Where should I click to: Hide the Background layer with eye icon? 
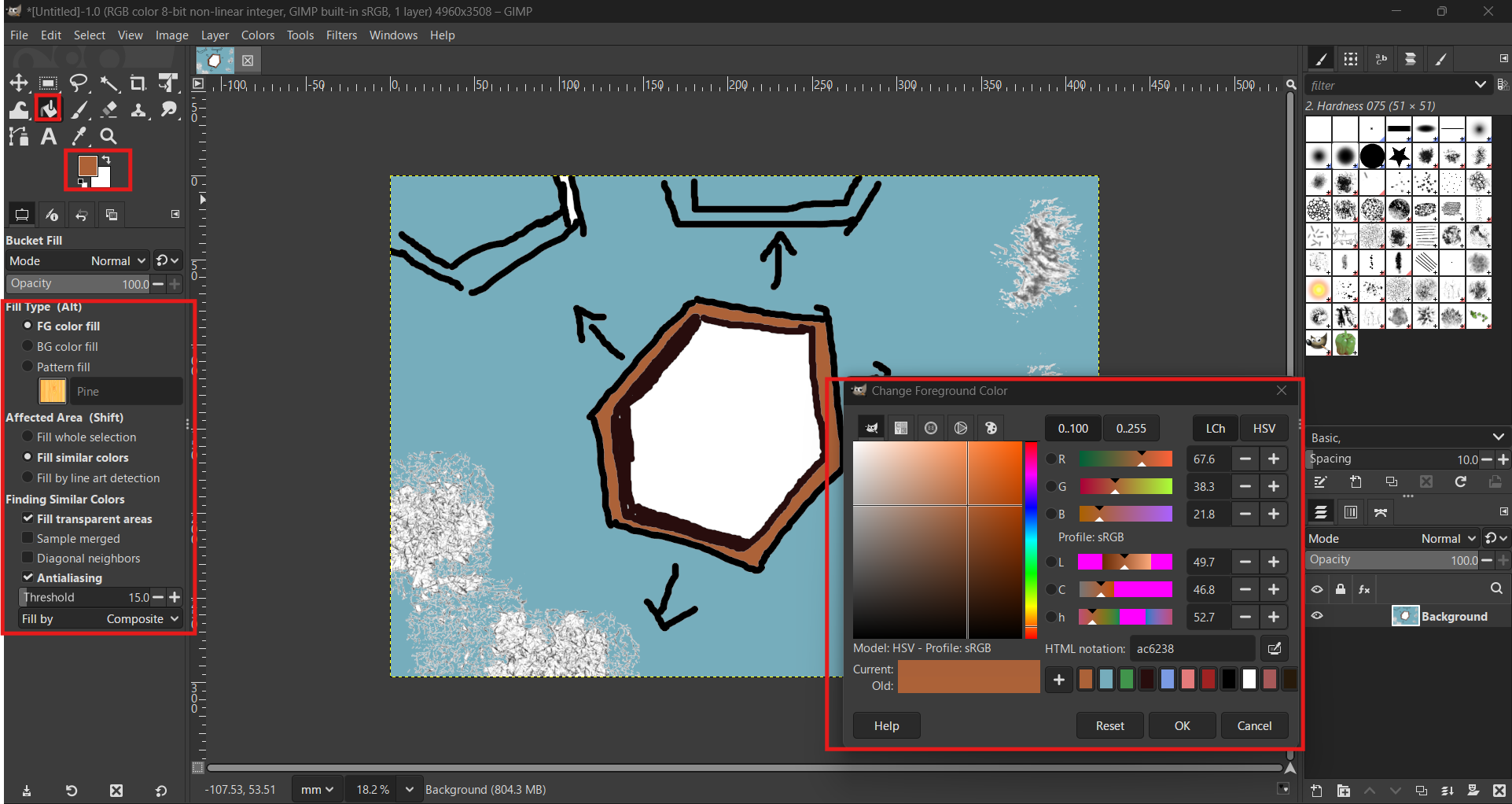[x=1317, y=616]
